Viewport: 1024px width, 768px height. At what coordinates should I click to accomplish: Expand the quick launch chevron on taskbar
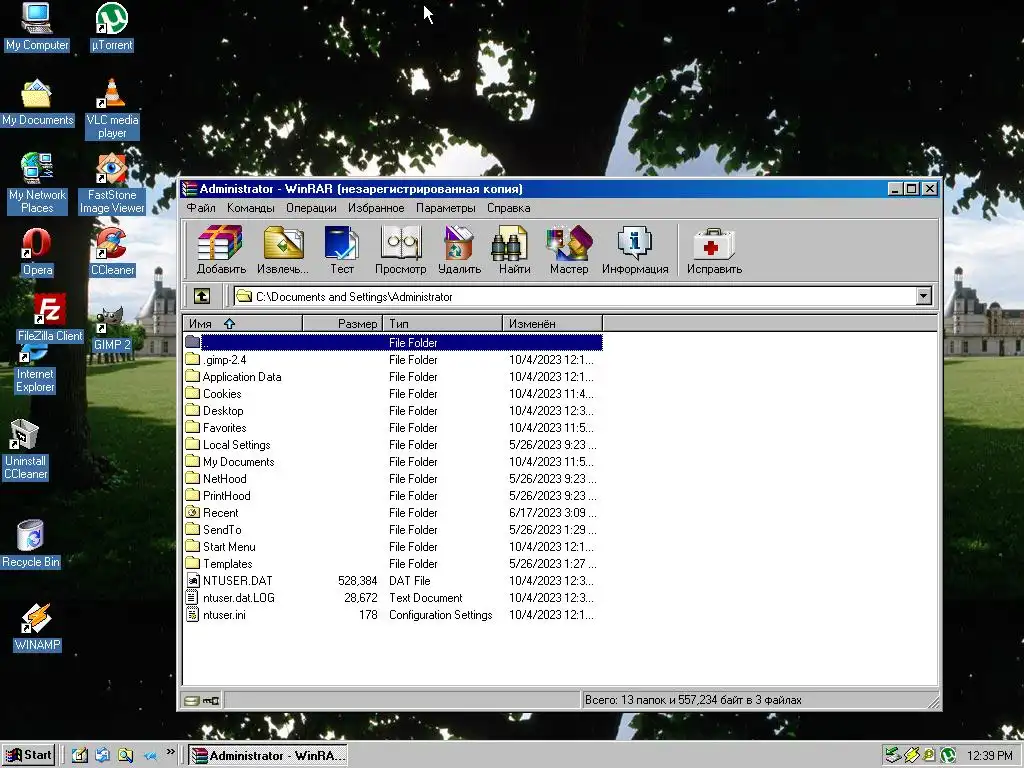click(x=170, y=752)
